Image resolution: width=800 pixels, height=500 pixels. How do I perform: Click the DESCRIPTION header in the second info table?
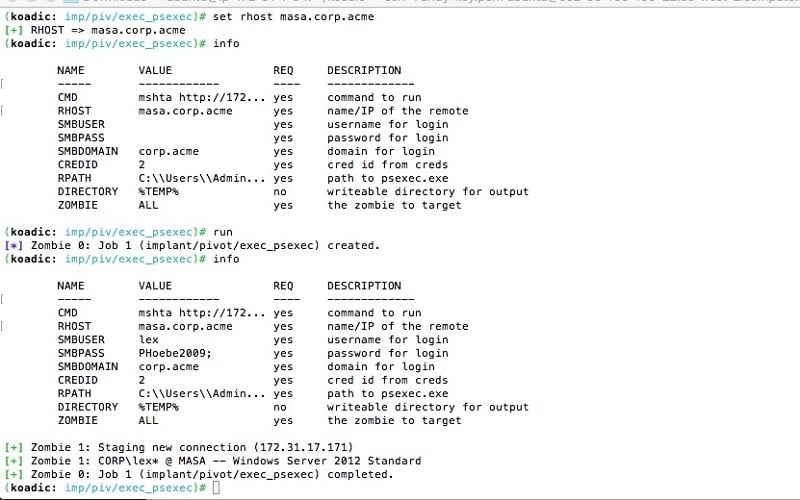(x=364, y=286)
